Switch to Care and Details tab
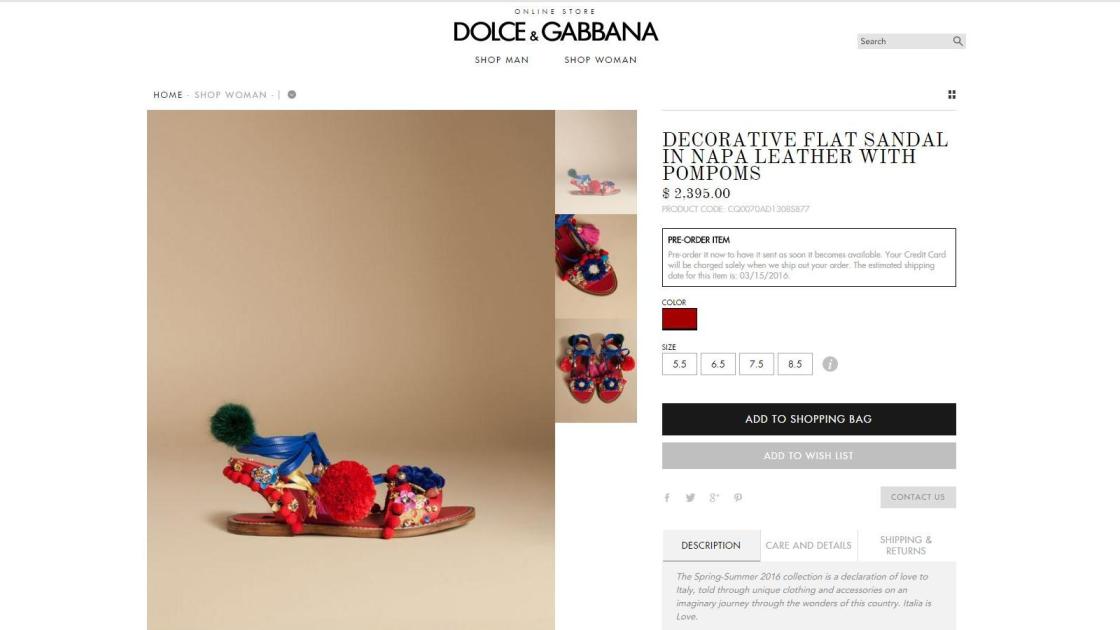 [809, 546]
